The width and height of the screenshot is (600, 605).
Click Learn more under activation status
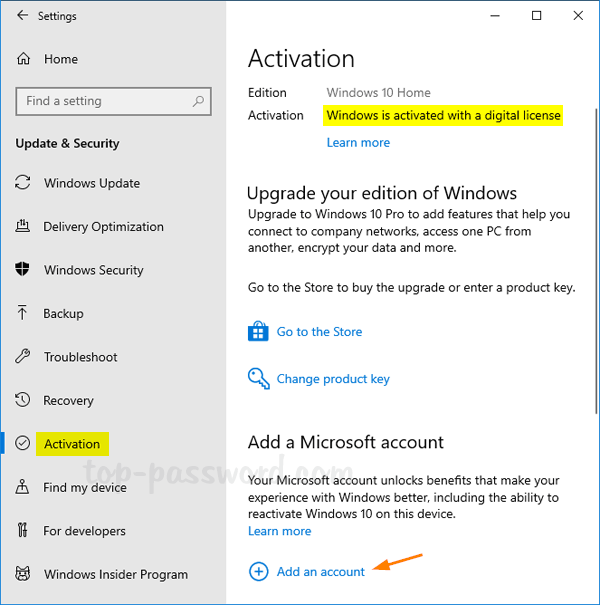[x=358, y=142]
